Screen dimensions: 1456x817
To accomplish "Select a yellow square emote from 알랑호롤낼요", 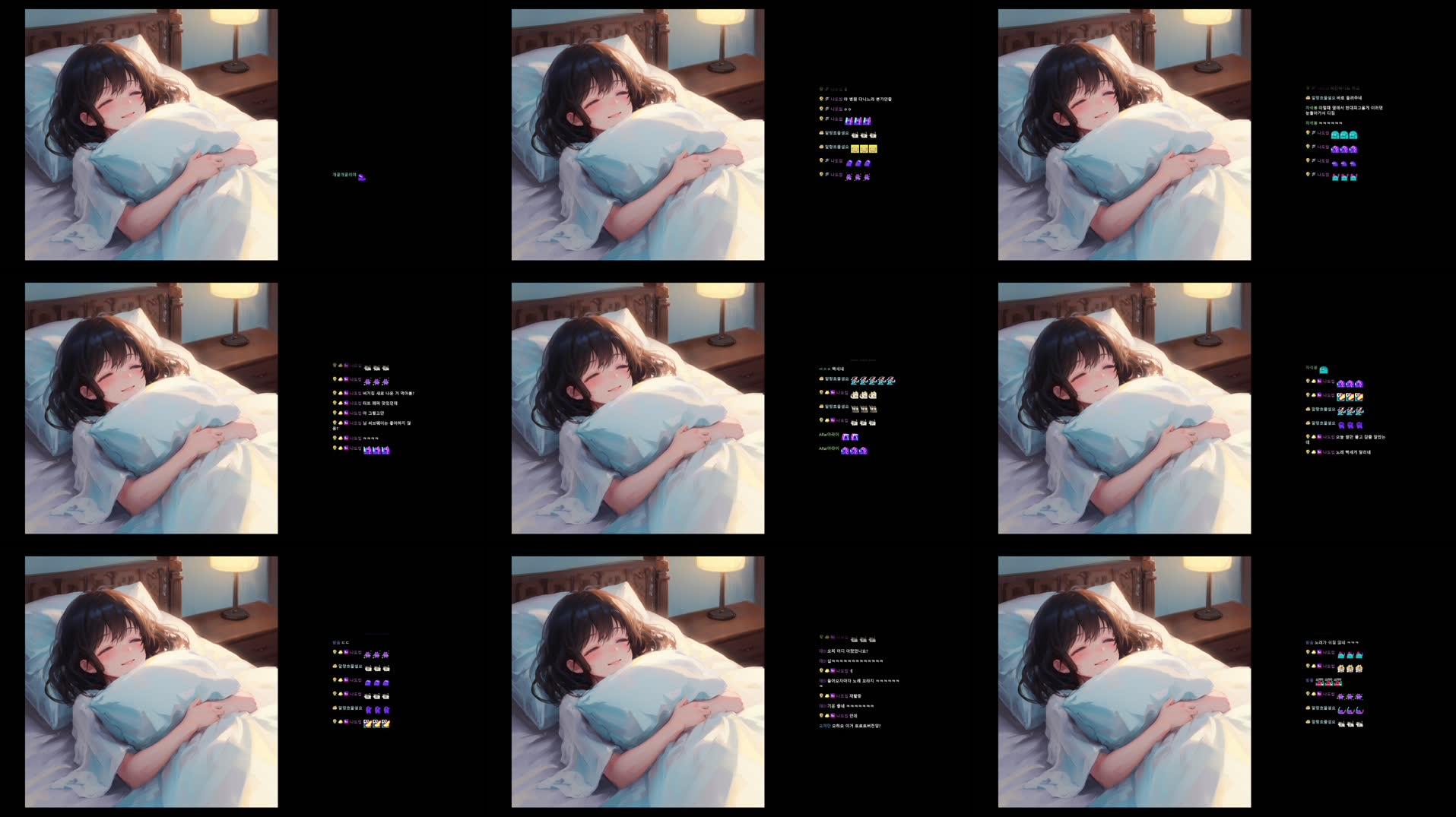I will point(863,148).
